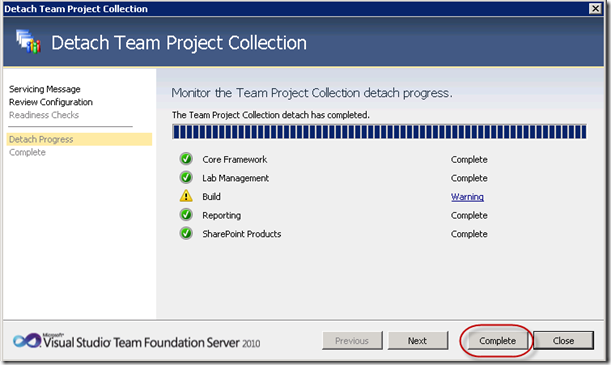This screenshot has width=611, height=365.
Task: Click Complete status of Reporting
Action: [x=469, y=215]
